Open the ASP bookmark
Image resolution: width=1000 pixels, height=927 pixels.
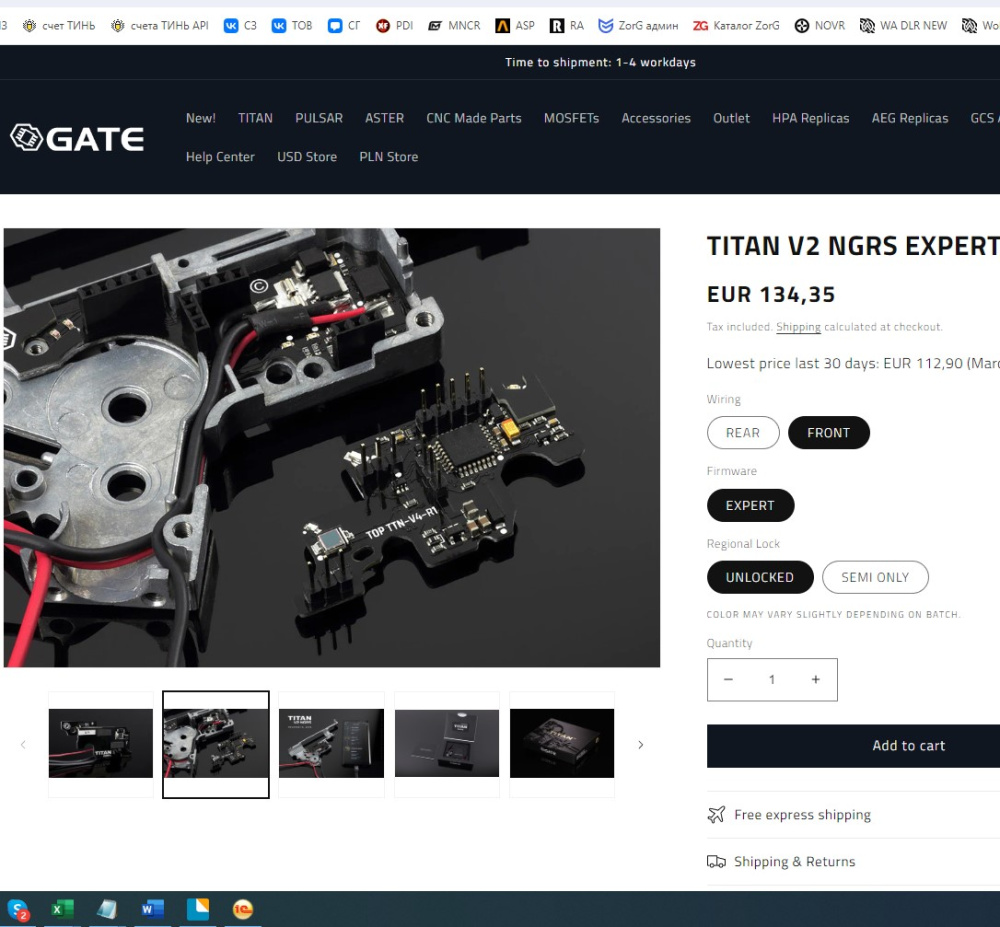[x=515, y=26]
